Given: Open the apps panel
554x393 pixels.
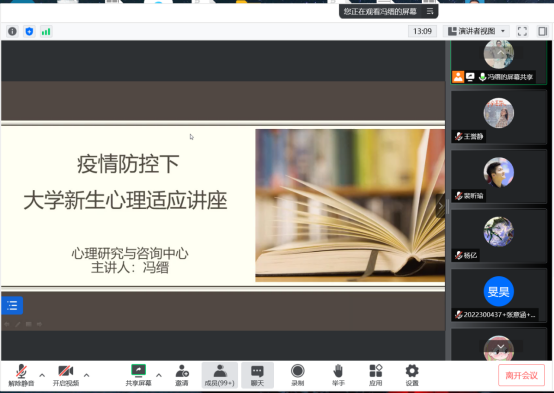Looking at the screenshot, I should (375, 375).
